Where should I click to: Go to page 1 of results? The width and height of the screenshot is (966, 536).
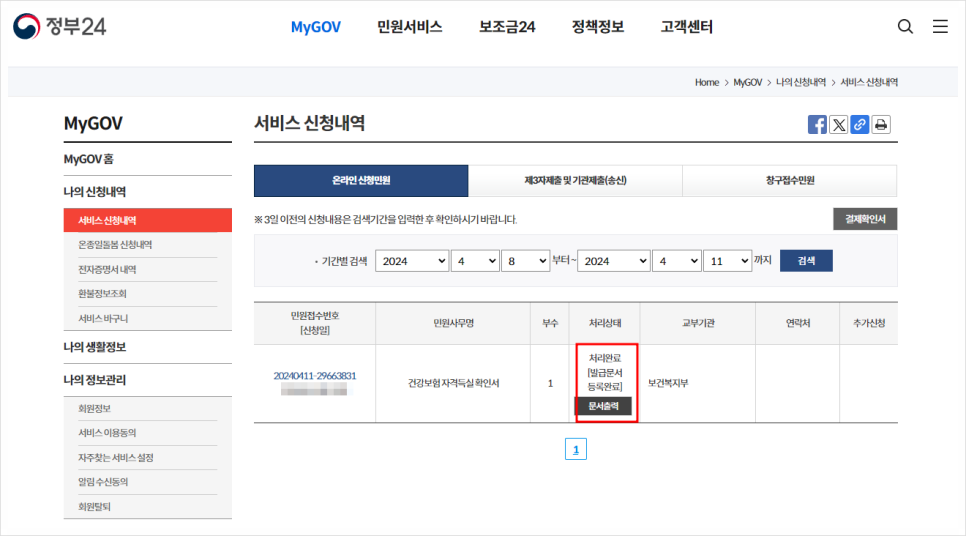576,449
